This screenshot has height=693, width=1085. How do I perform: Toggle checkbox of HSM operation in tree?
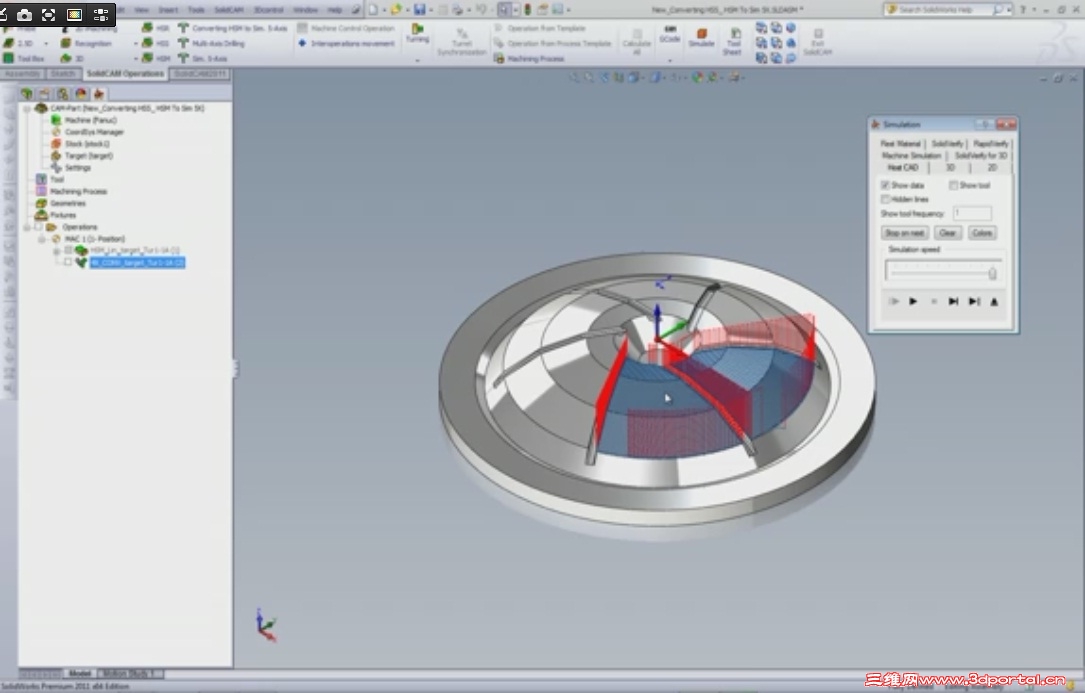pos(68,250)
